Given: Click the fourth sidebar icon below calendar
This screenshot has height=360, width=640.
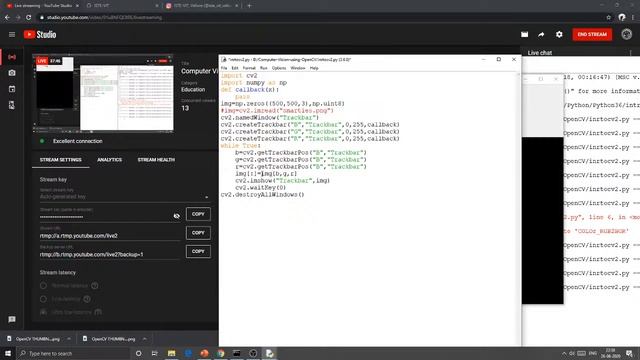Looking at the screenshot, I should [x=12, y=105].
